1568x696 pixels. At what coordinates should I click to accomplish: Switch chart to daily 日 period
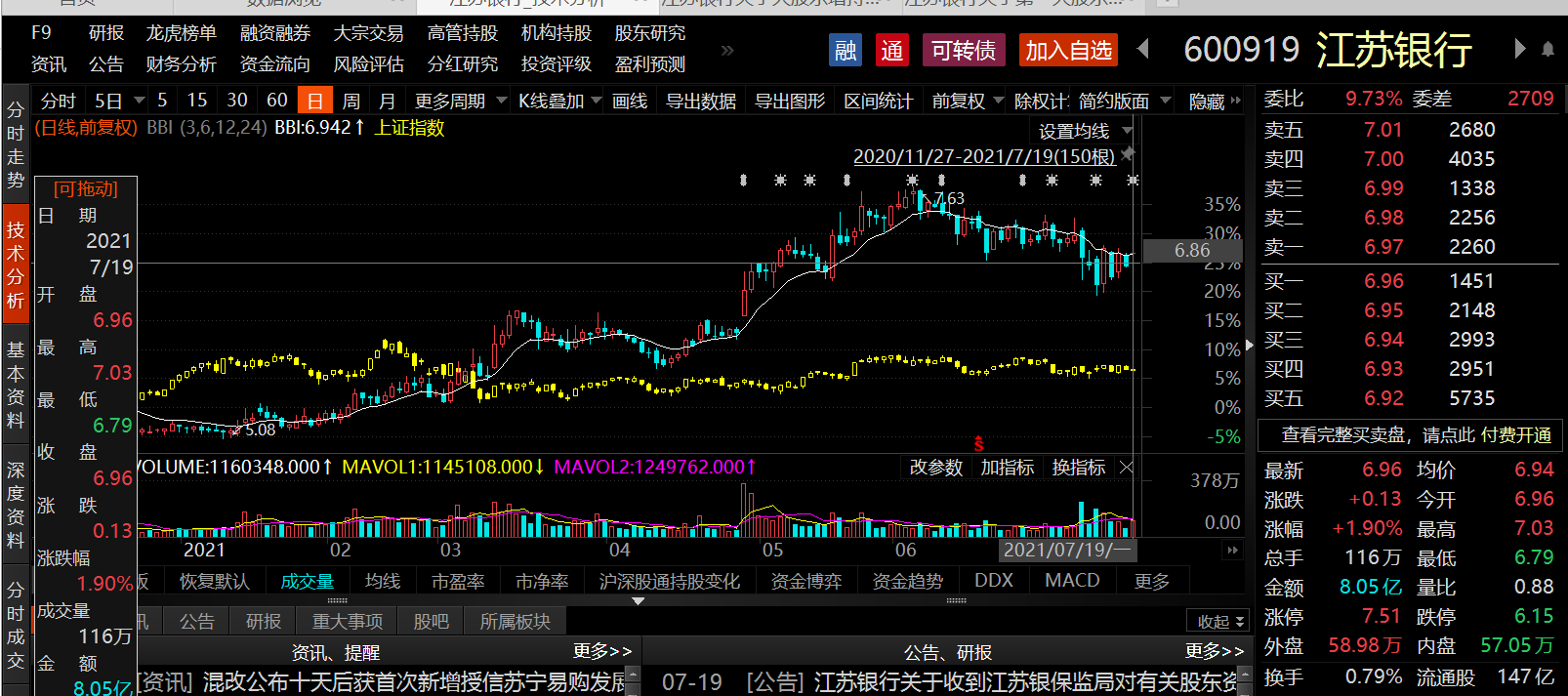click(314, 101)
